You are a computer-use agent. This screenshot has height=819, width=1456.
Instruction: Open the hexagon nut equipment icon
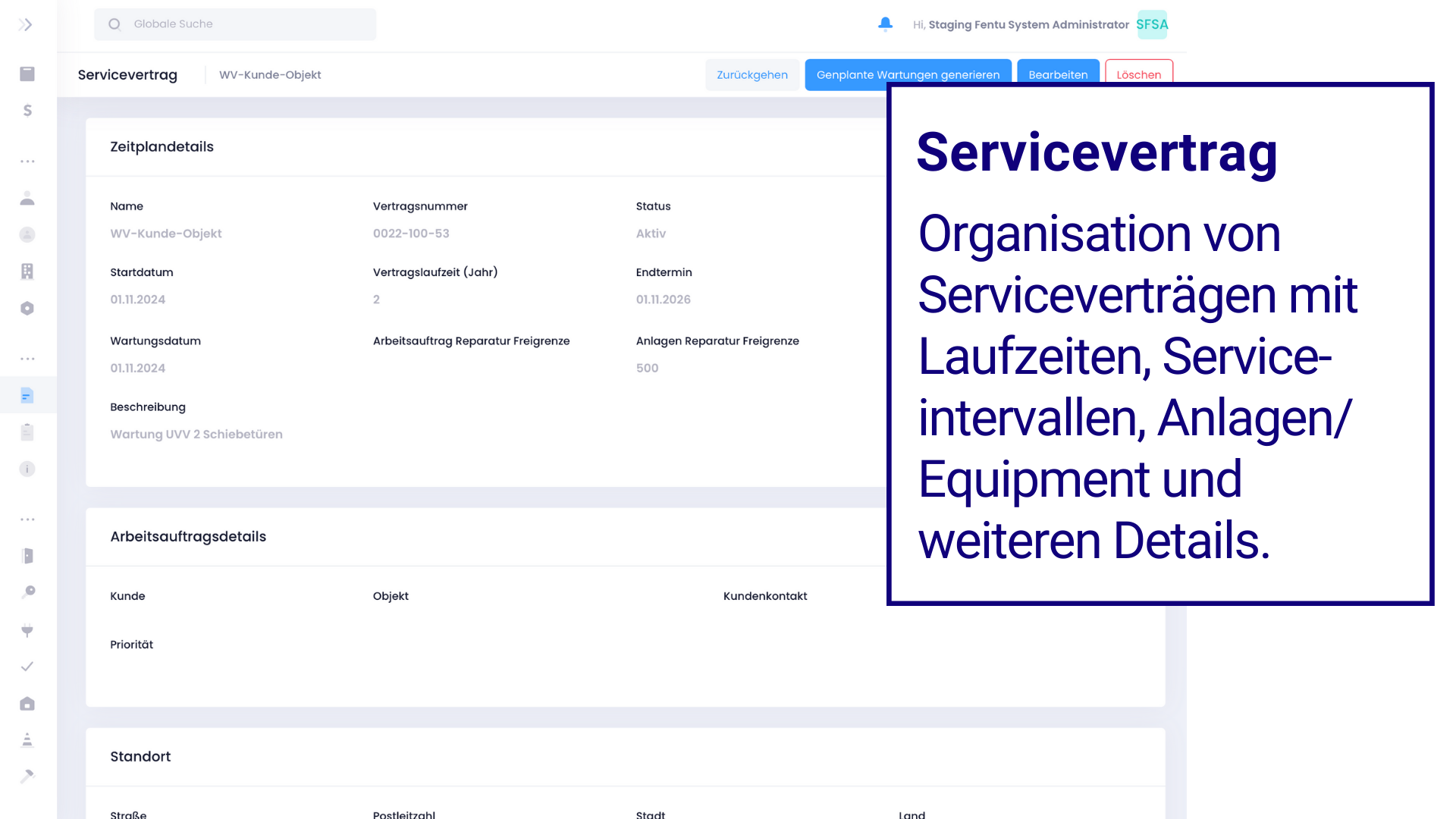coord(27,308)
